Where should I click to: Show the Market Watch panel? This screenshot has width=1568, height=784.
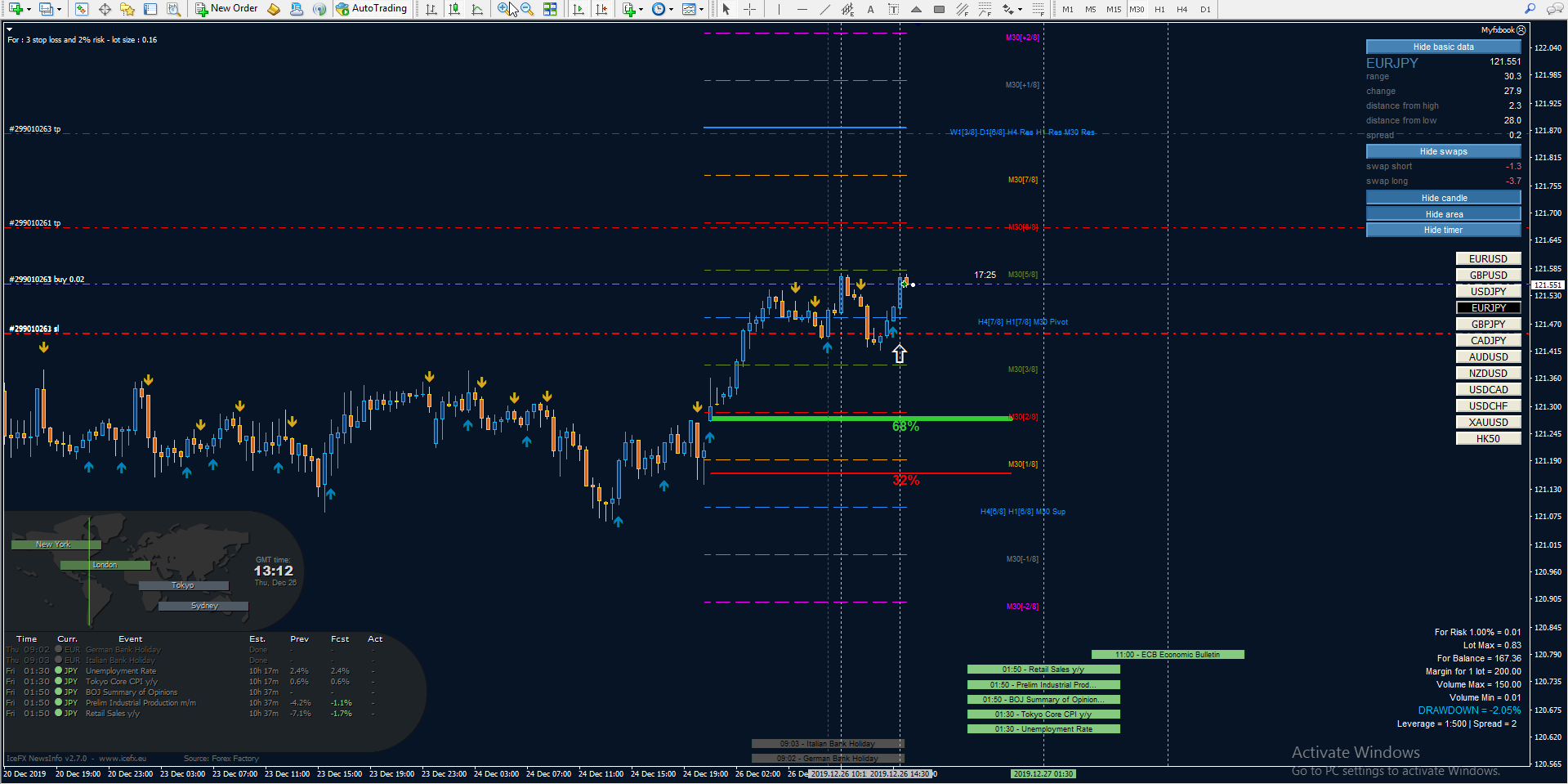coord(81,9)
